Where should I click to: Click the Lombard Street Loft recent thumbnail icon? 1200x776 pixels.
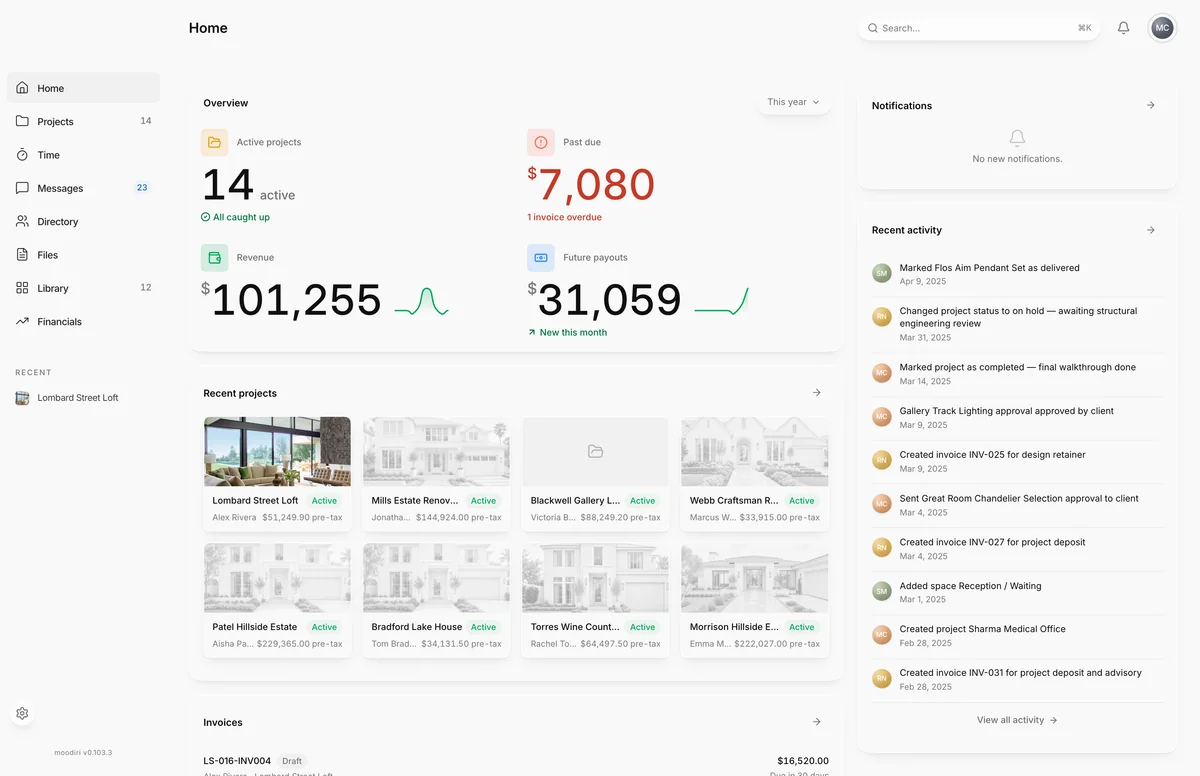[x=22, y=398]
